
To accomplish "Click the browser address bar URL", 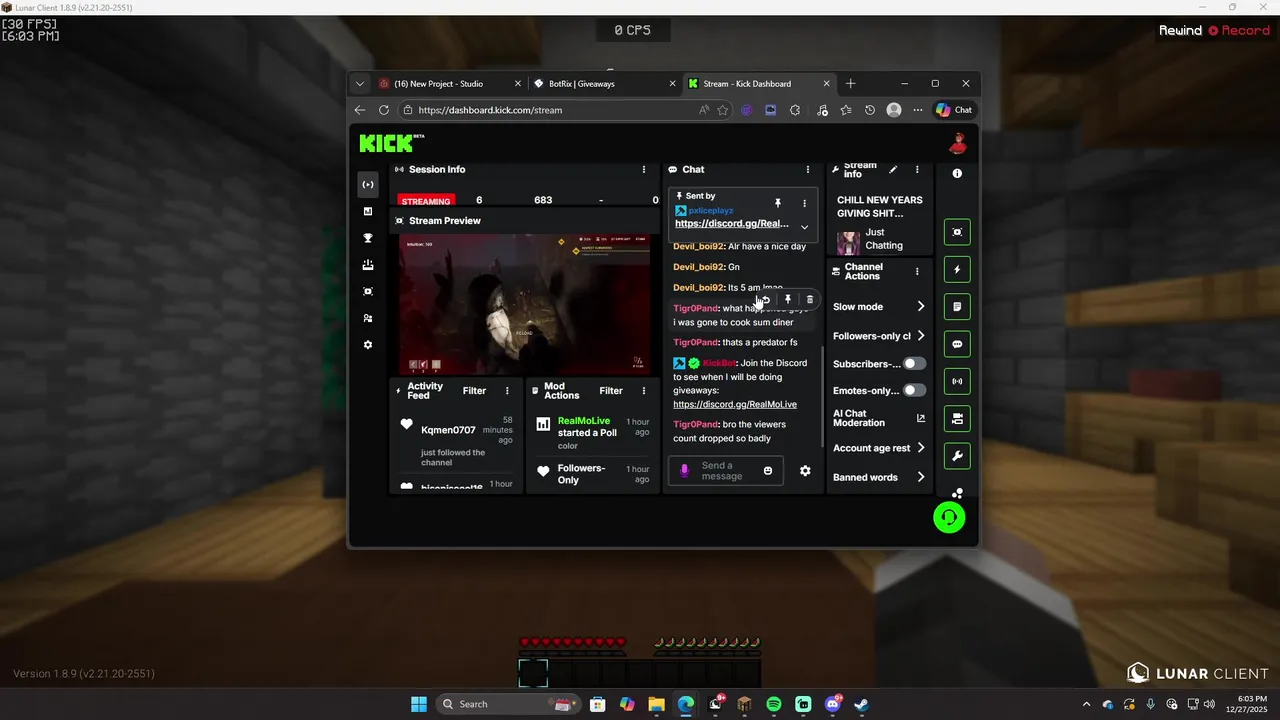I will coord(490,110).
